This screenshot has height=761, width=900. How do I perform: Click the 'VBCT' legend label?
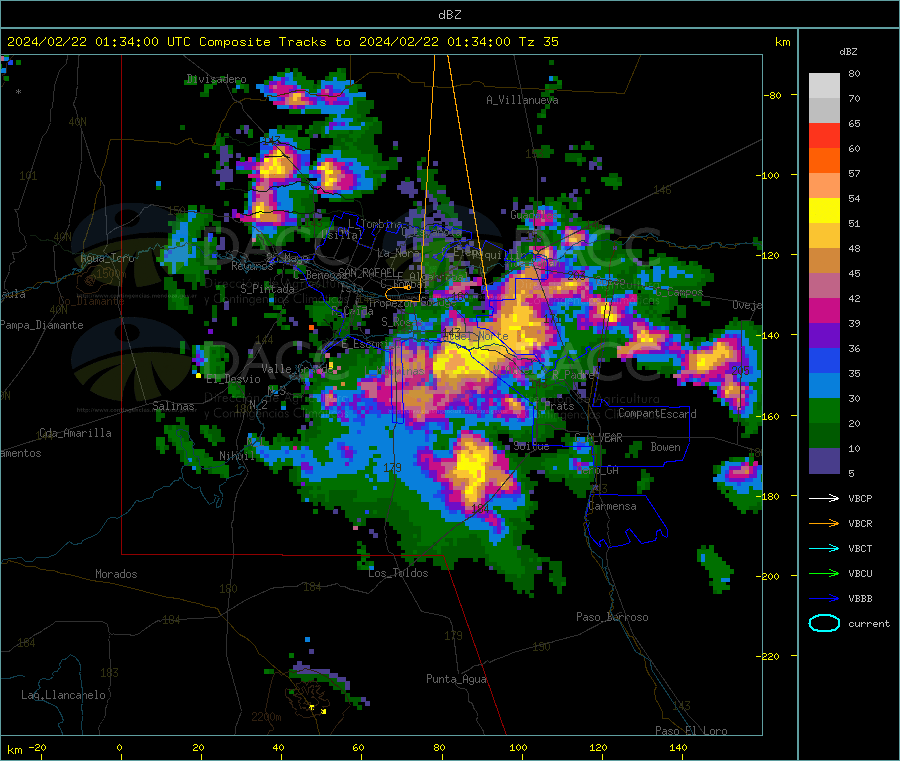[860, 548]
